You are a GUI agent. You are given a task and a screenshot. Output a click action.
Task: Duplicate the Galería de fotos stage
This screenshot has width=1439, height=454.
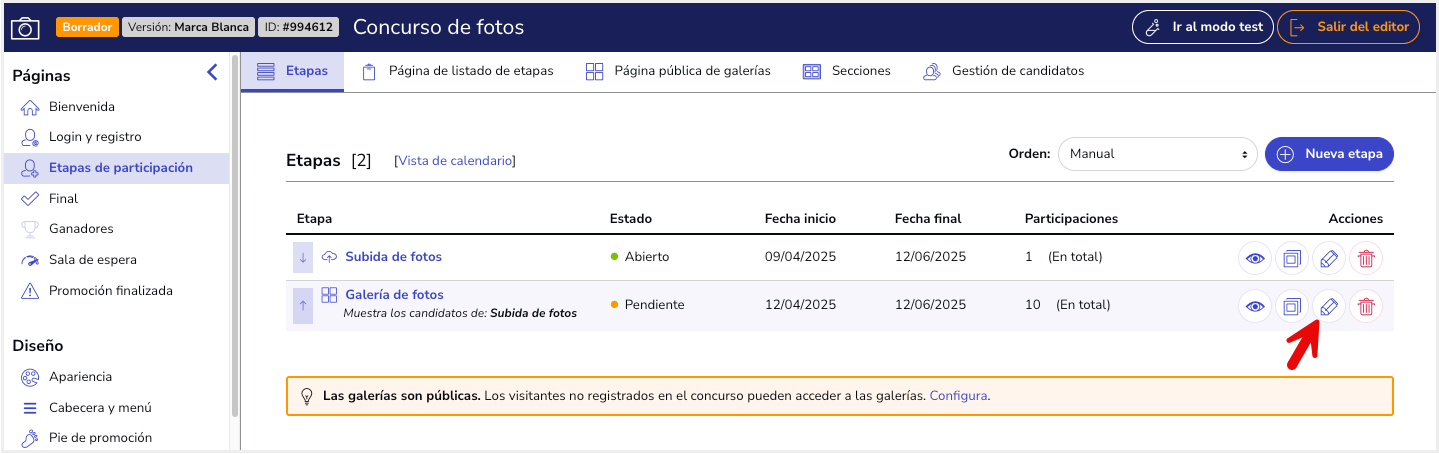[x=1292, y=306]
